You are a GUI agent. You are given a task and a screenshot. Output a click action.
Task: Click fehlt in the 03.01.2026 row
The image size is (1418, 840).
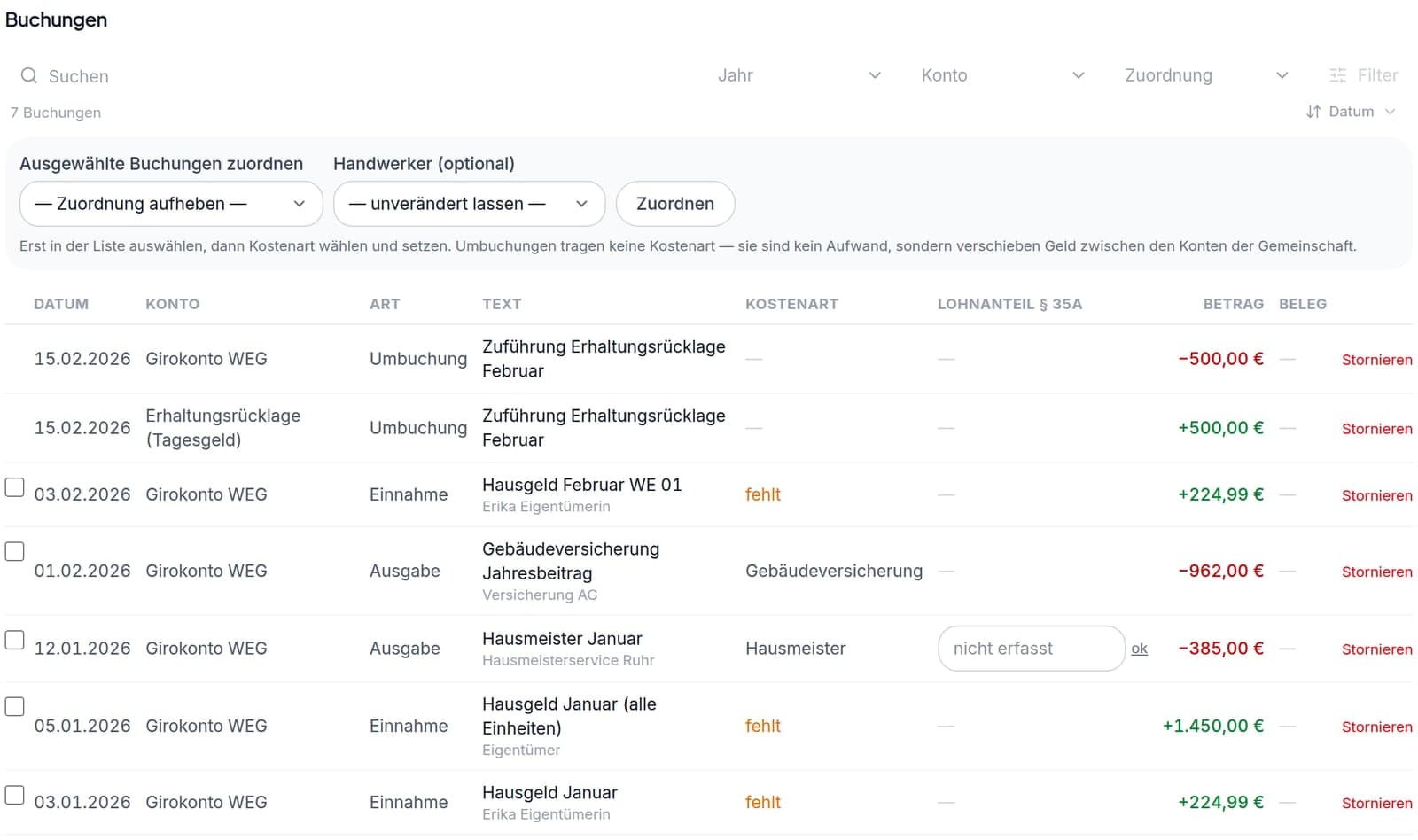point(762,802)
